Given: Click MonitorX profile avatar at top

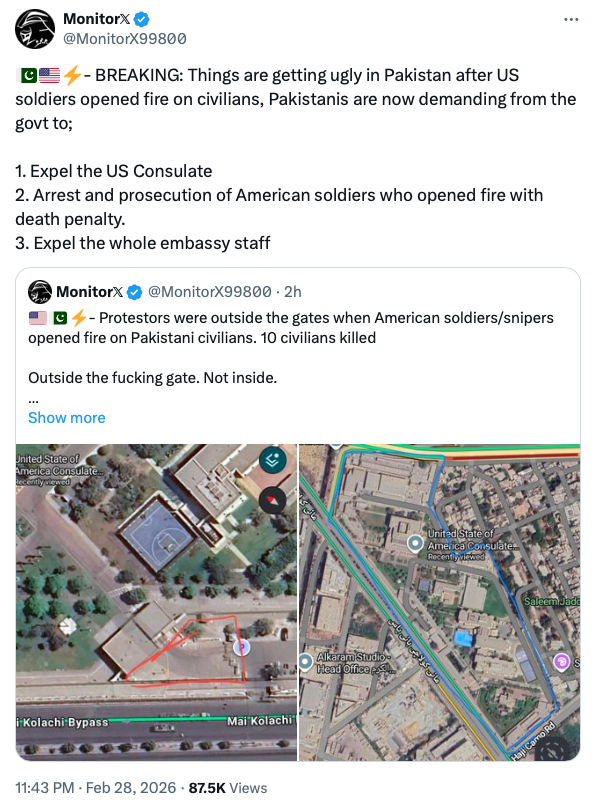Looking at the screenshot, I should coord(35,29).
